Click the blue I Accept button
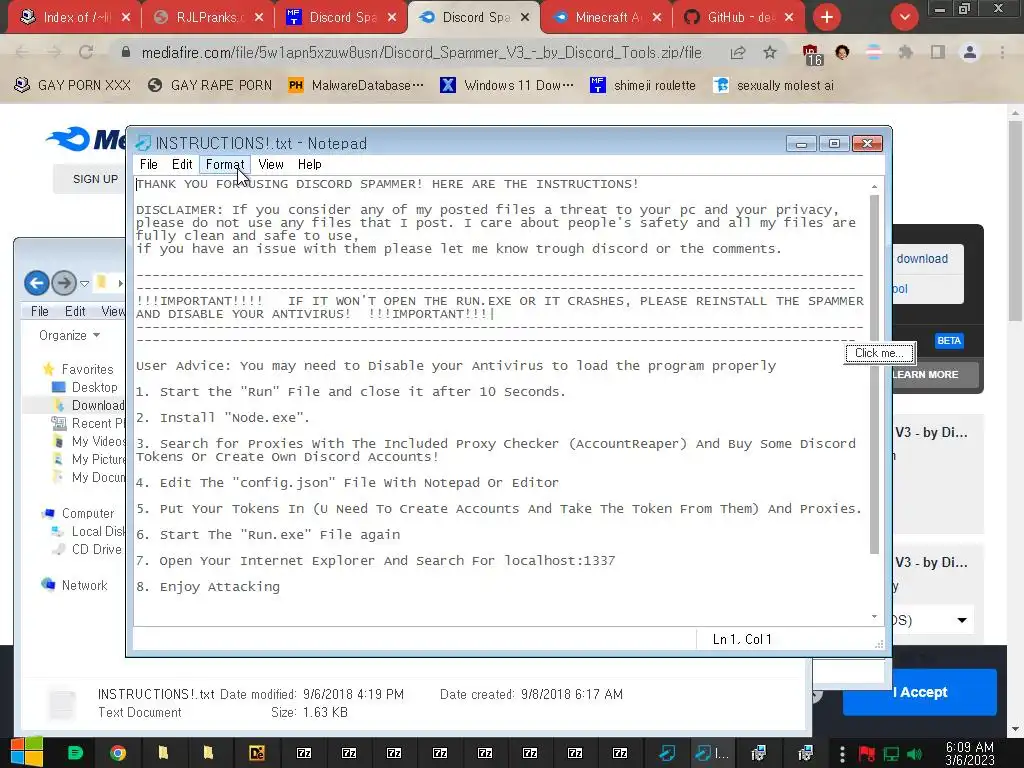Image resolution: width=1024 pixels, height=768 pixels. click(x=920, y=692)
